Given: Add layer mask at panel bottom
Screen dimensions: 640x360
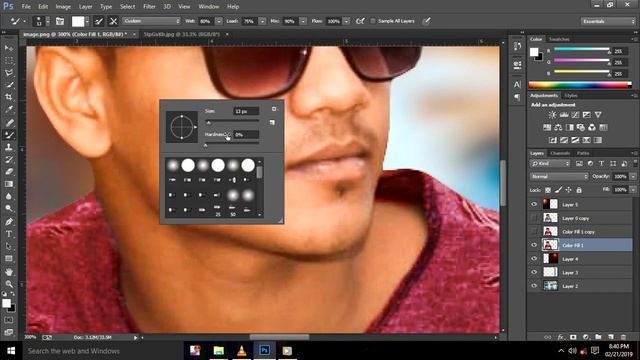Looking at the screenshot, I should pyautogui.click(x=573, y=337).
